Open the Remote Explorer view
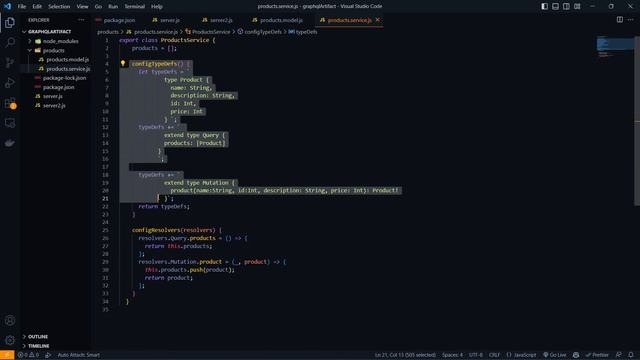The image size is (640, 360). click(x=10, y=123)
